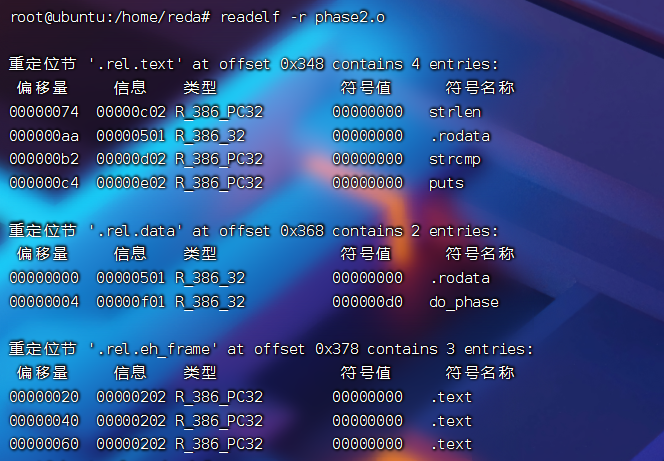The width and height of the screenshot is (664, 461).
Task: Click the 偏移量 column header under .rel.text
Action: pos(42,88)
